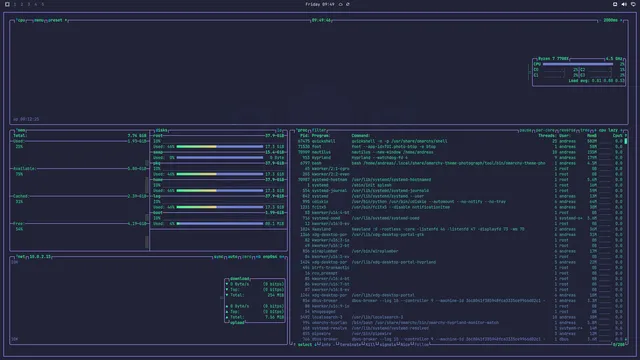Select next sort column with right arrow

[621, 130]
